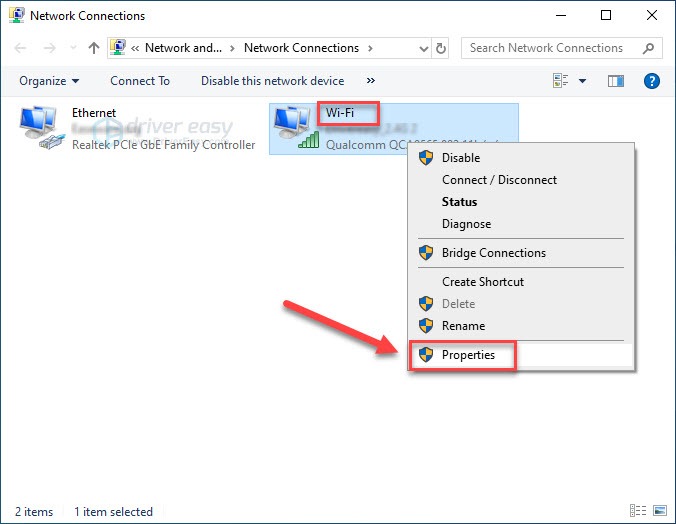The width and height of the screenshot is (676, 524).
Task: Choose Properties from the context menu
Action: tap(468, 355)
